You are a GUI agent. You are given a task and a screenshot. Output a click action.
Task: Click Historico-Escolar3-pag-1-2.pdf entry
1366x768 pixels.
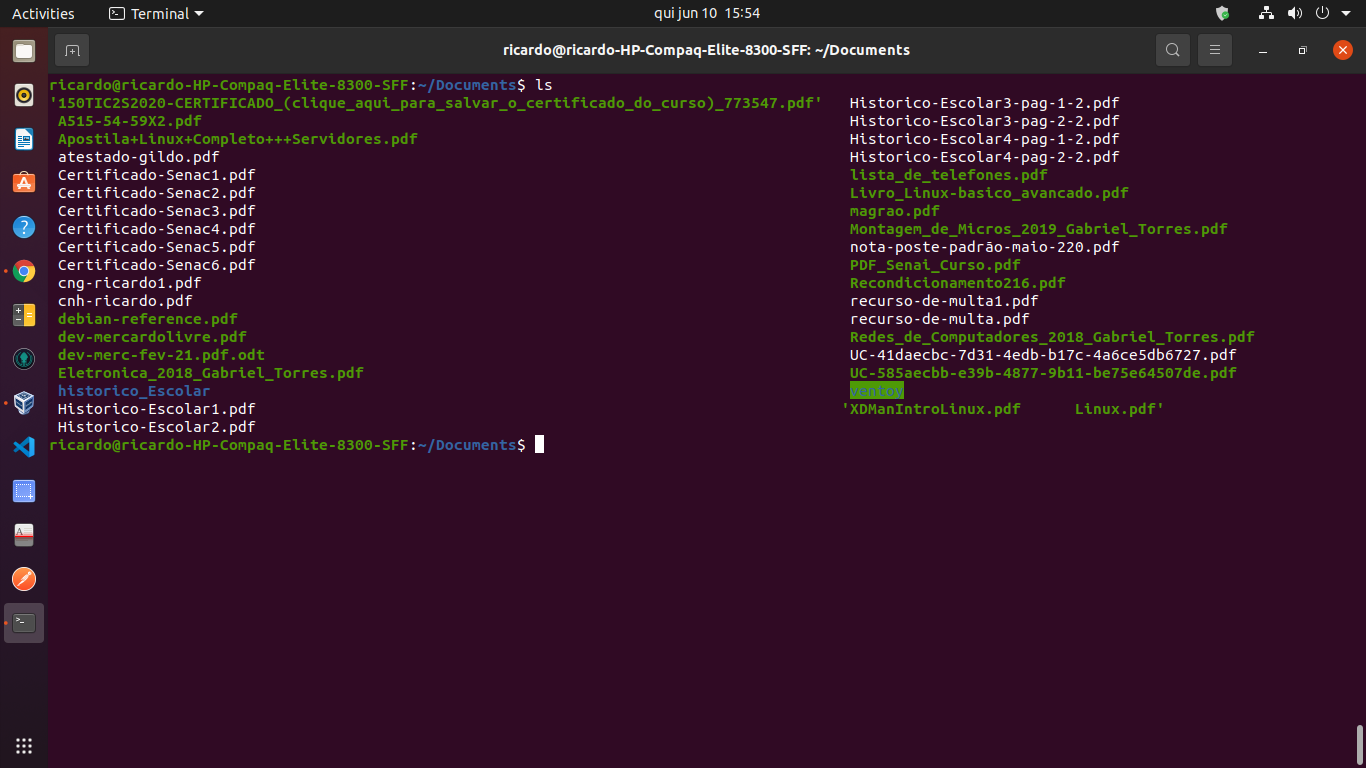pos(985,102)
